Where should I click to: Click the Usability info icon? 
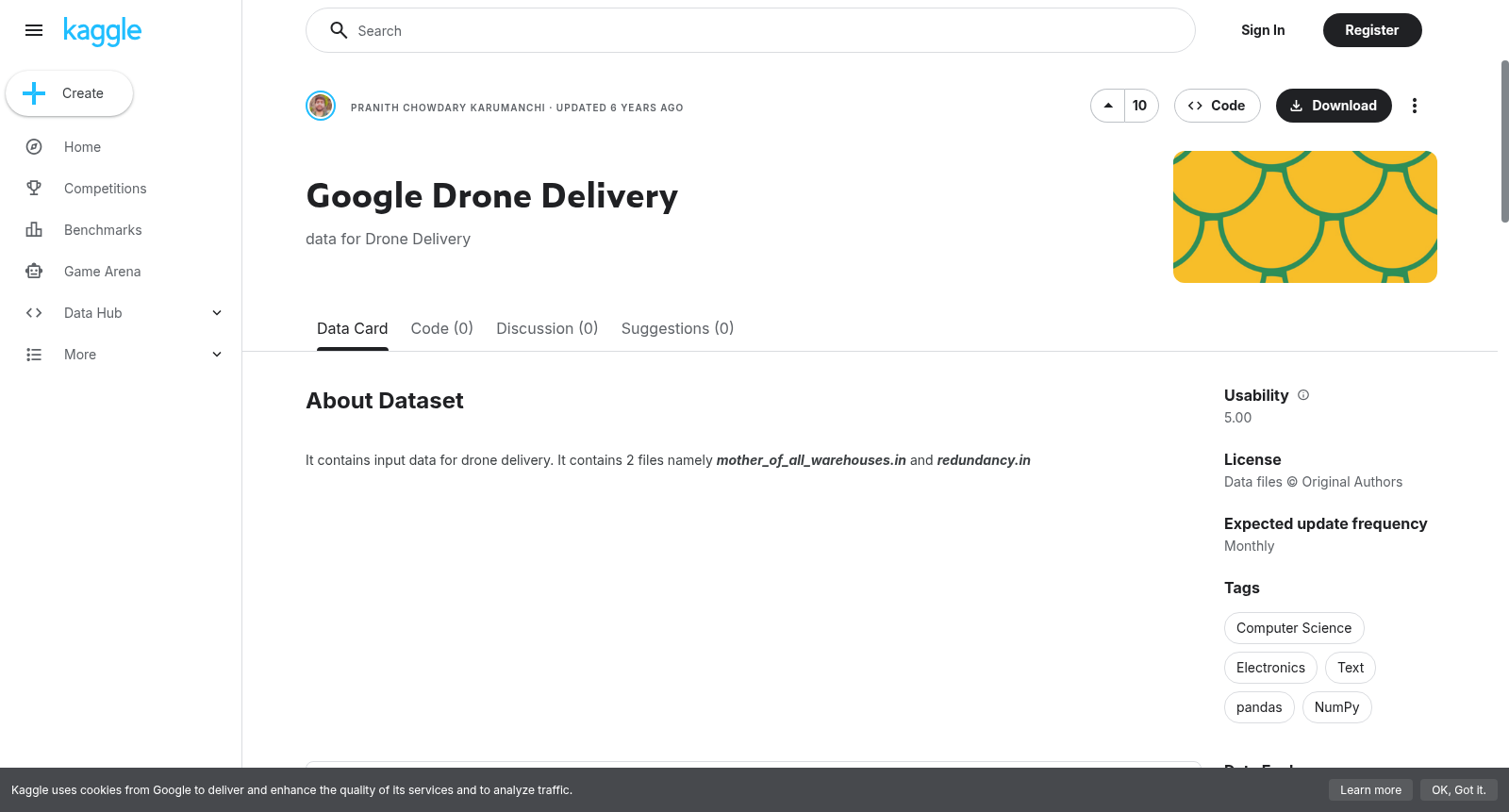[1303, 395]
